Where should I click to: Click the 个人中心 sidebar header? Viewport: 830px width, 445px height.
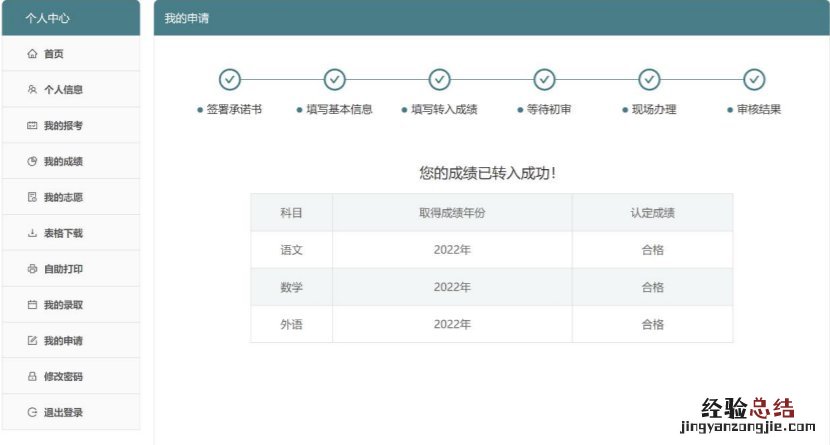click(71, 18)
